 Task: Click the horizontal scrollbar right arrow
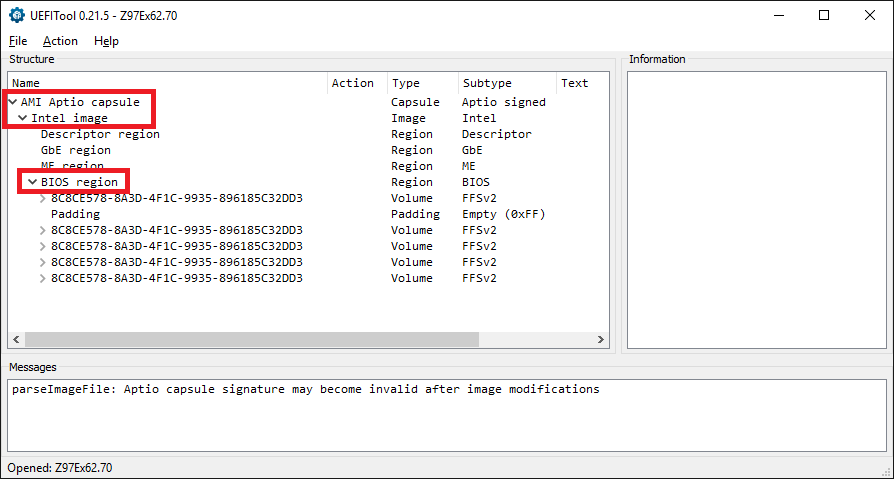click(600, 339)
